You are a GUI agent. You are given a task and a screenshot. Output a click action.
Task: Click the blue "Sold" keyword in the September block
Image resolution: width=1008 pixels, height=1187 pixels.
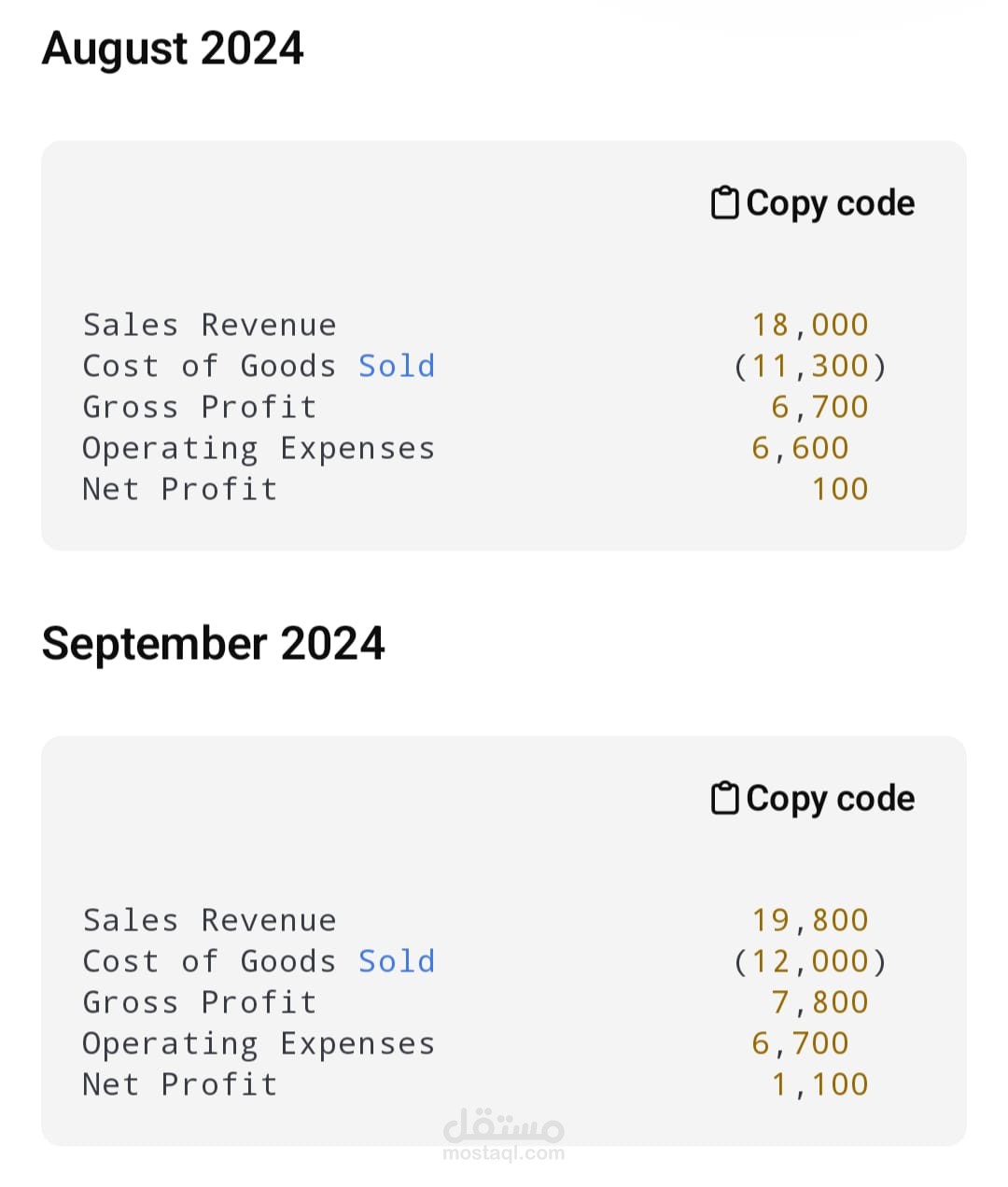point(397,961)
